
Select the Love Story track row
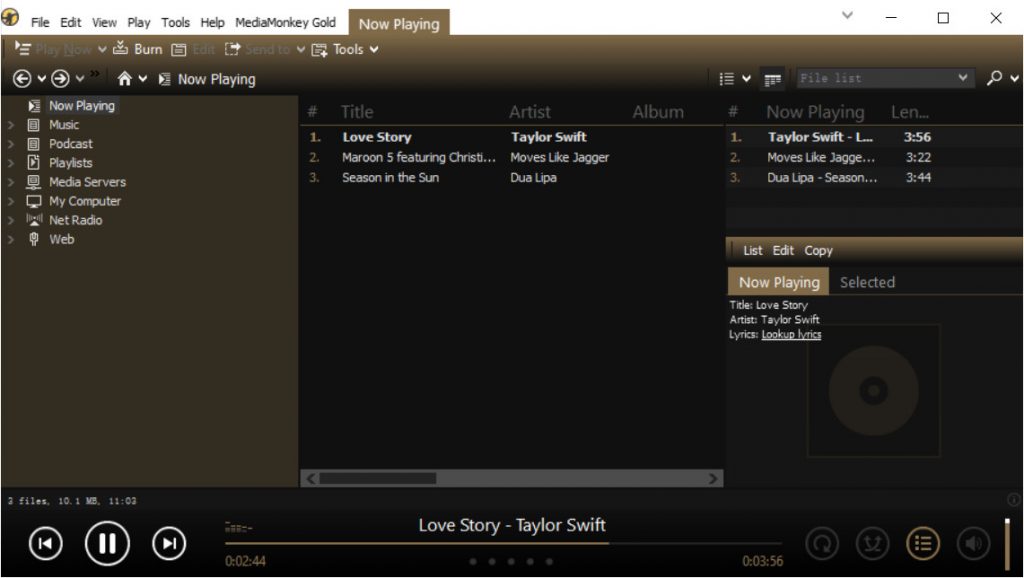(x=511, y=137)
